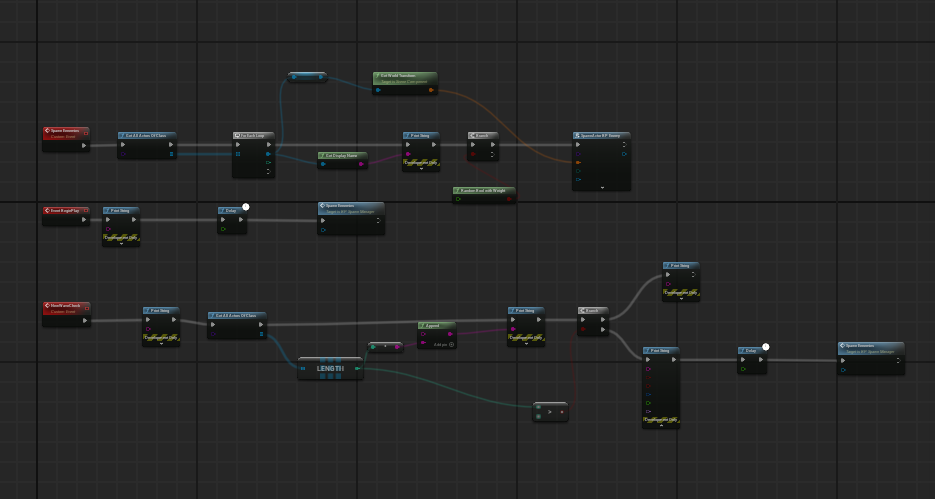935x499 pixels.
Task: Select the Branch node before SpawnActor BP Enemy
Action: pos(483,146)
